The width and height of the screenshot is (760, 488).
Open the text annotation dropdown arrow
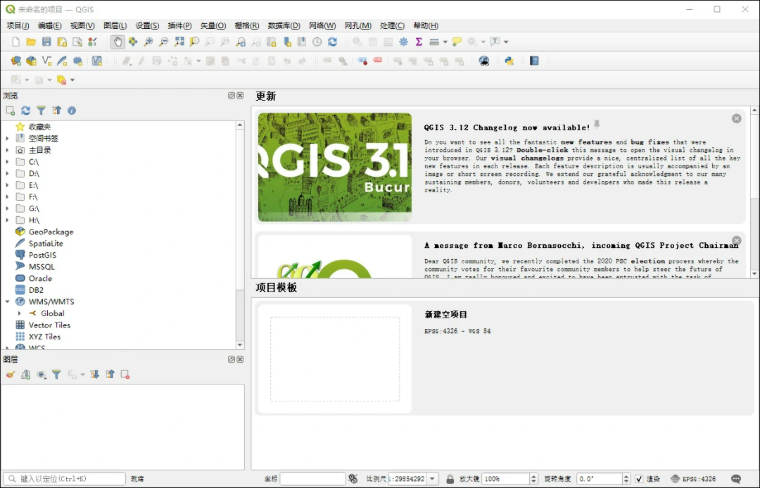tap(506, 42)
